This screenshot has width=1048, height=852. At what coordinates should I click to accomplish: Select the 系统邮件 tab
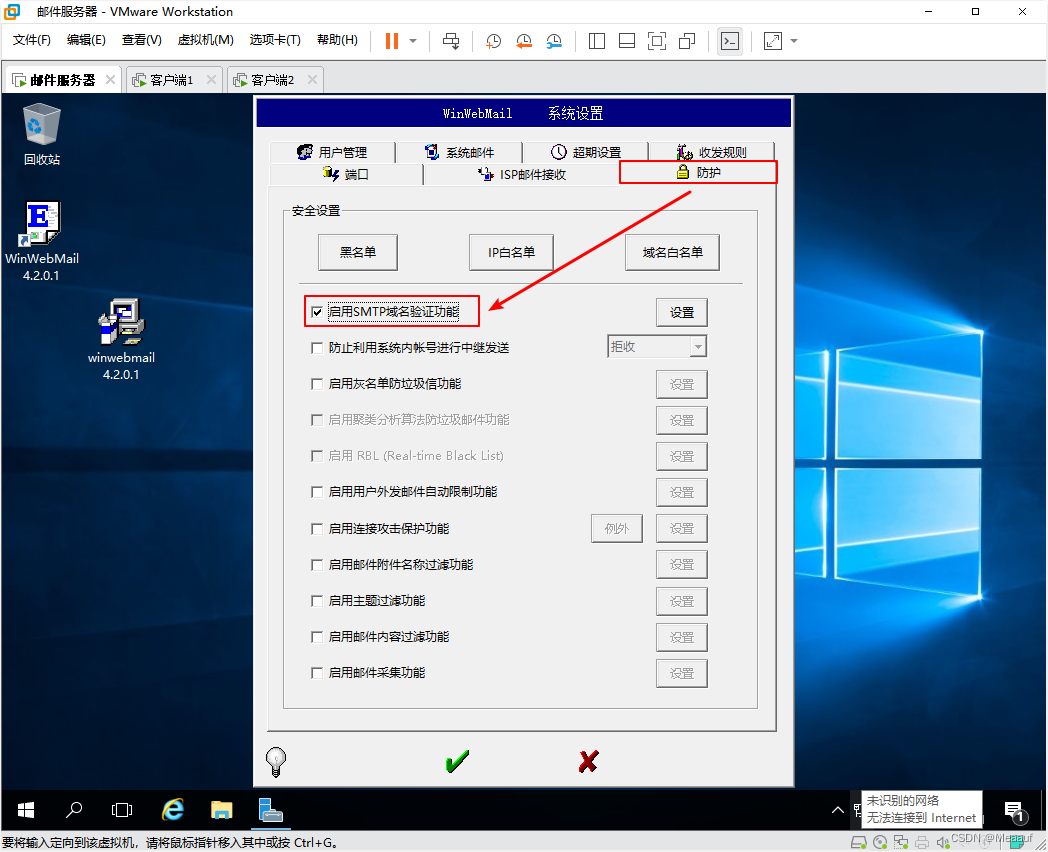459,152
